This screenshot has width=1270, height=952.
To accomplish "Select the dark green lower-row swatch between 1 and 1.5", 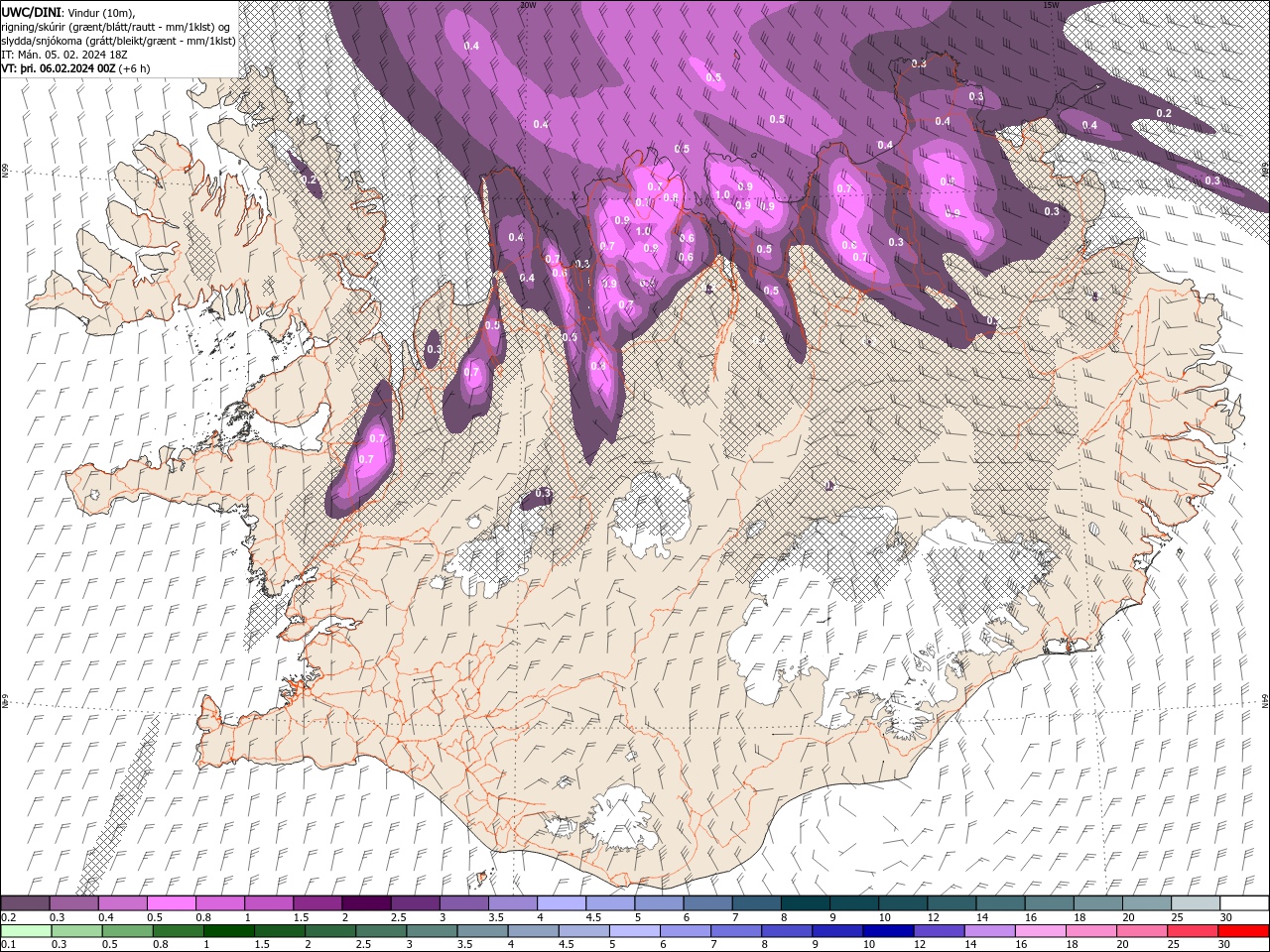I will (229, 931).
